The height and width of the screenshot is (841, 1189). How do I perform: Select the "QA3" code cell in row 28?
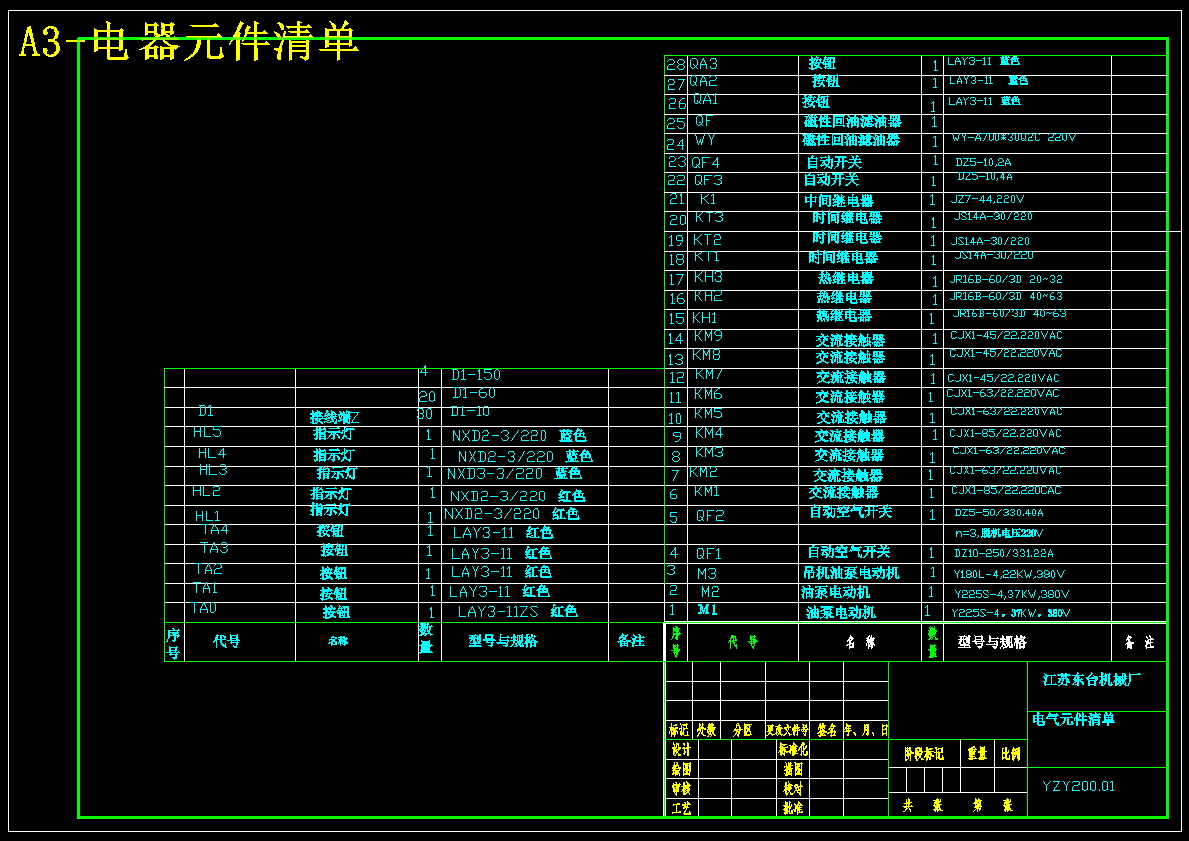703,64
